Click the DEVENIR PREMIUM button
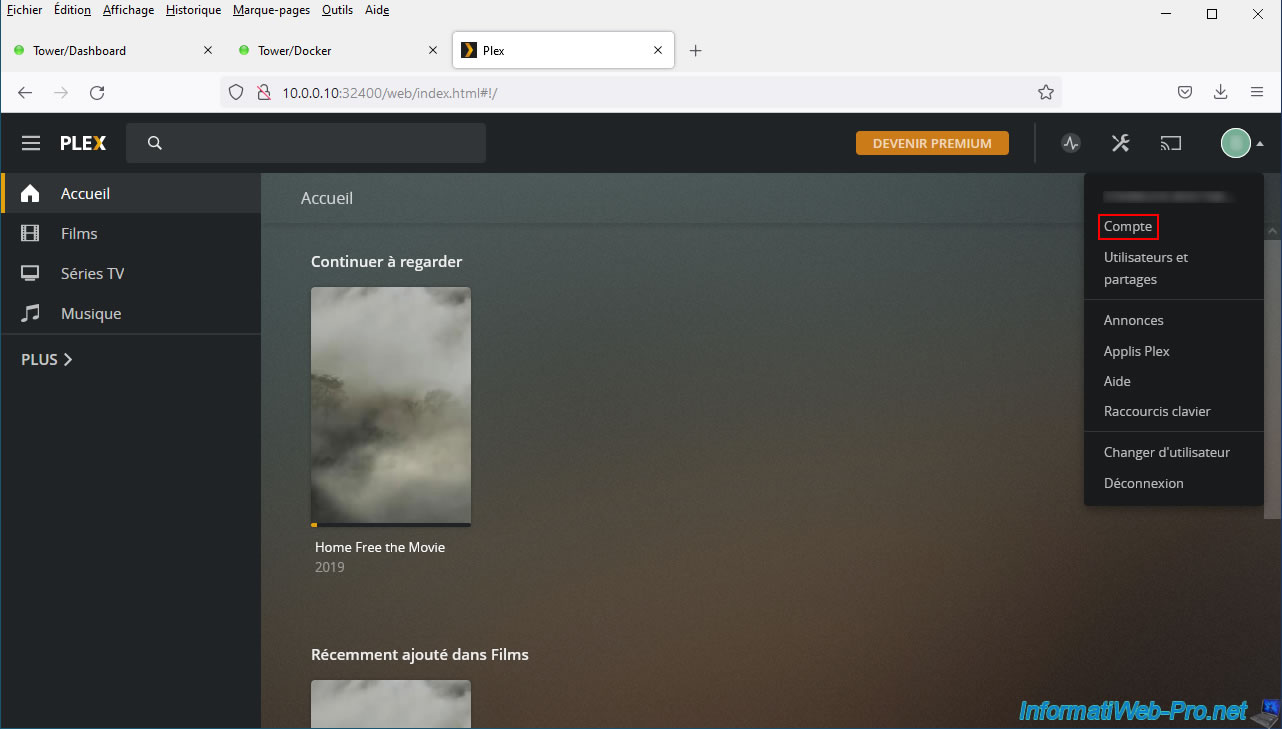Image resolution: width=1282 pixels, height=729 pixels. (932, 143)
